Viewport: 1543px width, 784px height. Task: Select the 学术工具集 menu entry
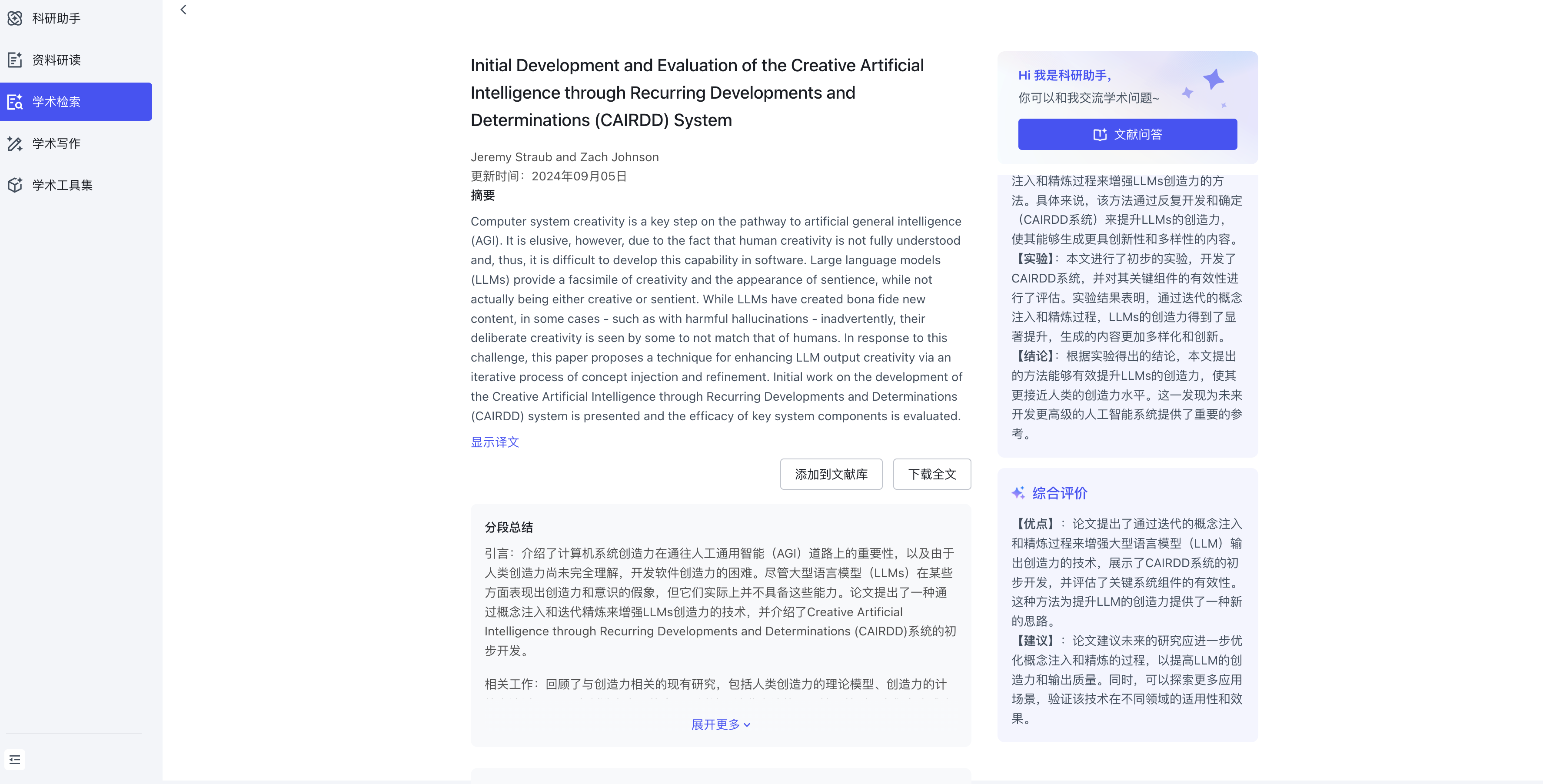pyautogui.click(x=62, y=185)
